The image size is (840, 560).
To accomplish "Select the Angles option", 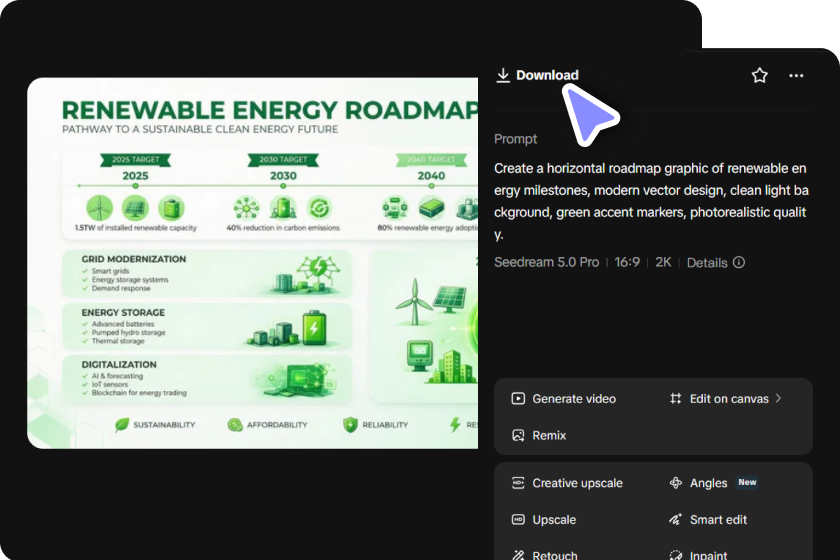I will pos(708,483).
